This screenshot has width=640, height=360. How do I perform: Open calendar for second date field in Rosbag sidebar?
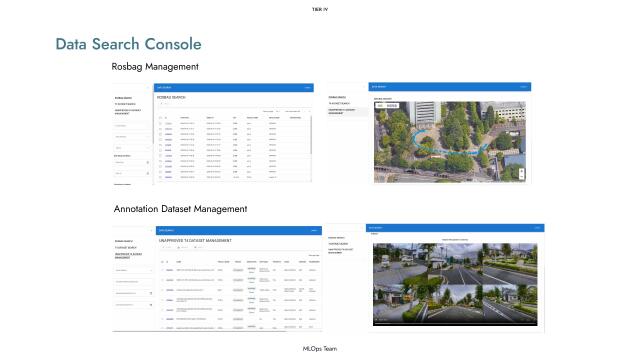148,173
